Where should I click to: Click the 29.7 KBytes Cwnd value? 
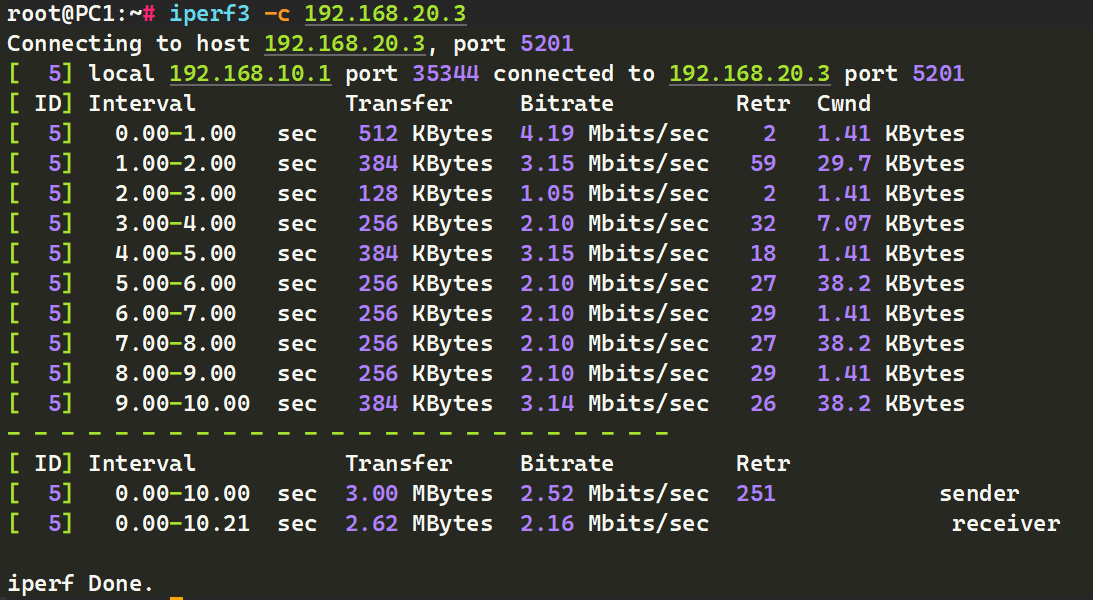click(891, 163)
